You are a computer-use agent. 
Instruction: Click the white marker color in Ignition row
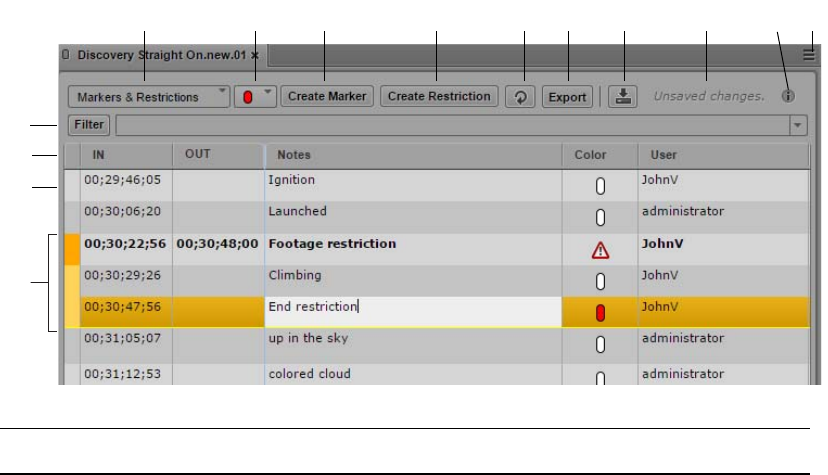coord(600,186)
